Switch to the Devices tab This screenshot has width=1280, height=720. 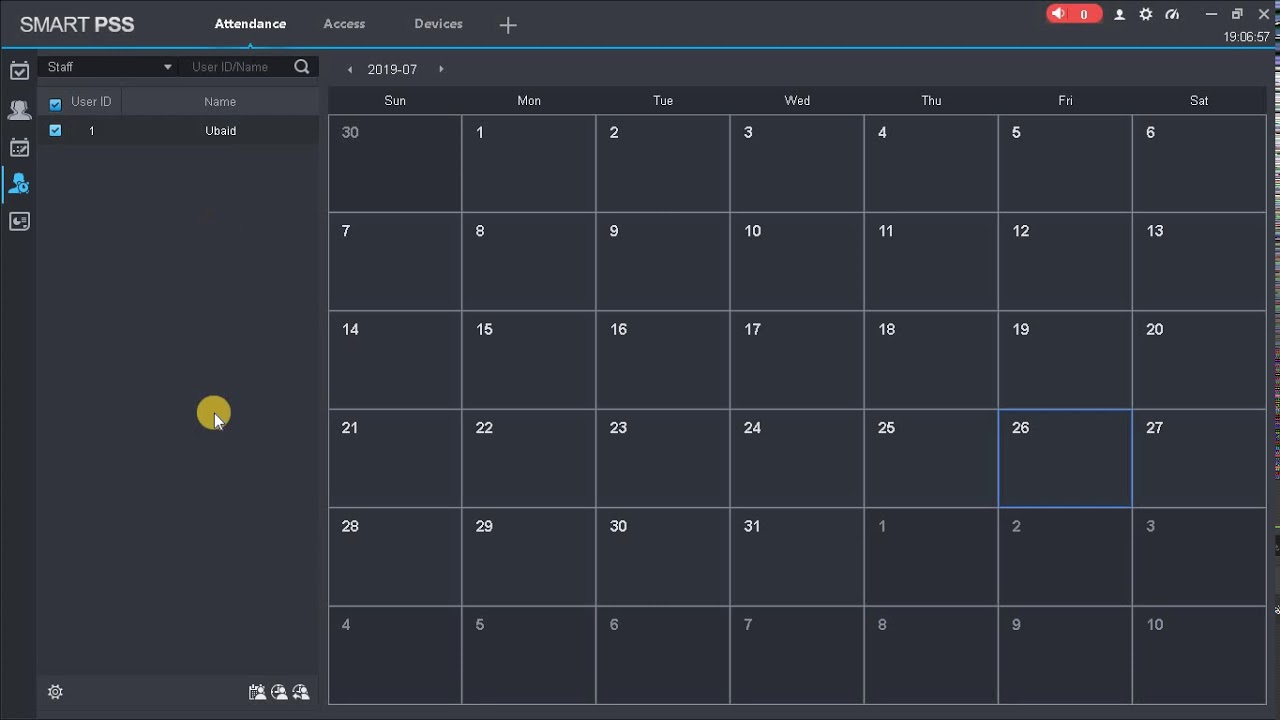coord(438,24)
